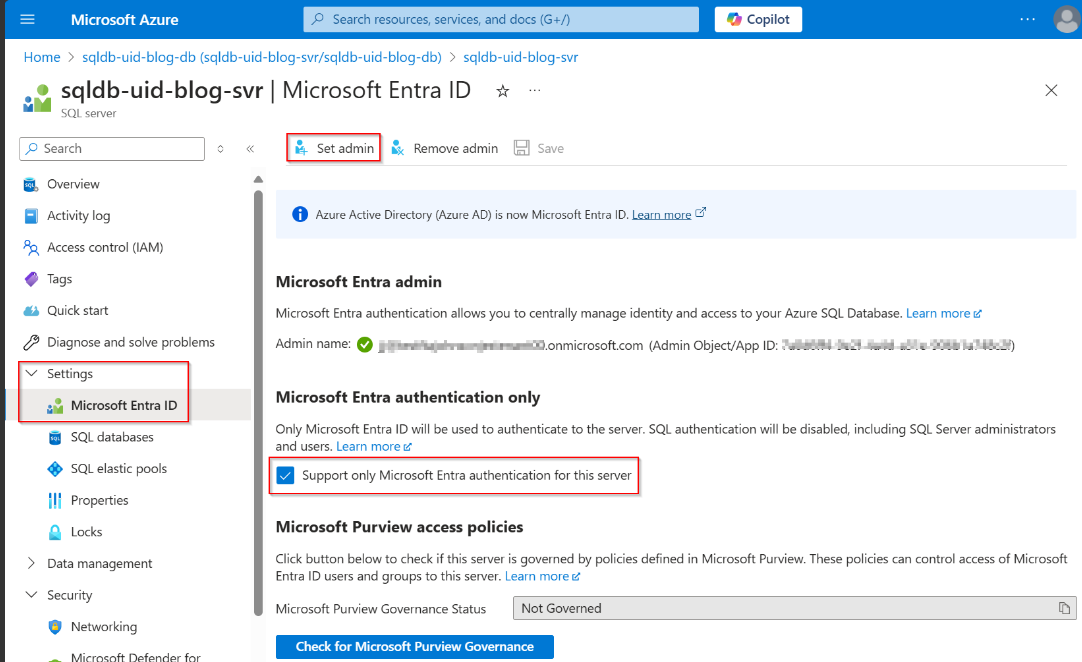Screen dimensions: 1082x662
Task: Open Networking menu item
Action: (x=104, y=627)
